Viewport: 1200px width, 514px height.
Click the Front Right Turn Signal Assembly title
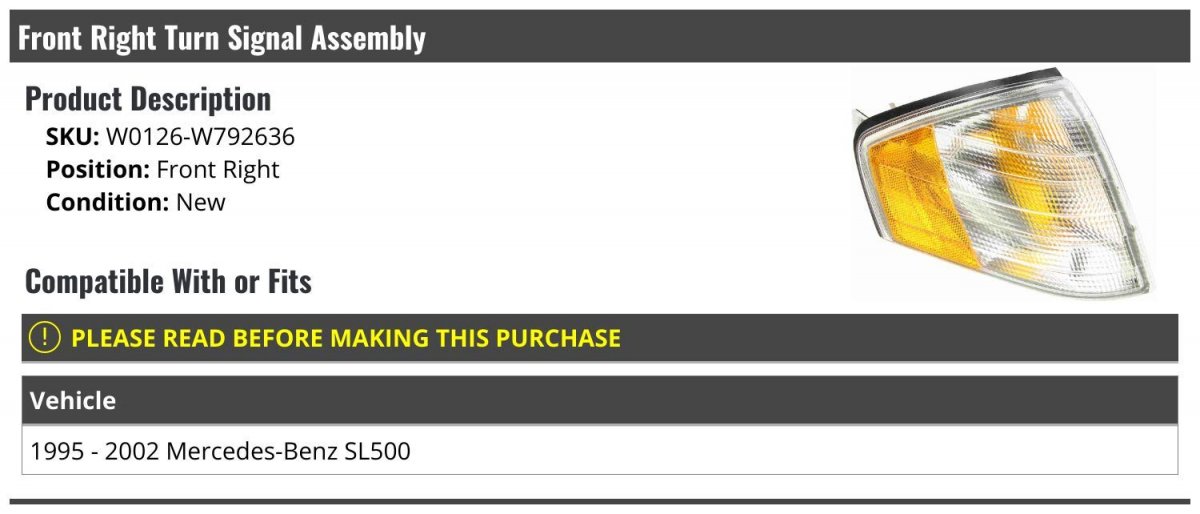coord(221,38)
